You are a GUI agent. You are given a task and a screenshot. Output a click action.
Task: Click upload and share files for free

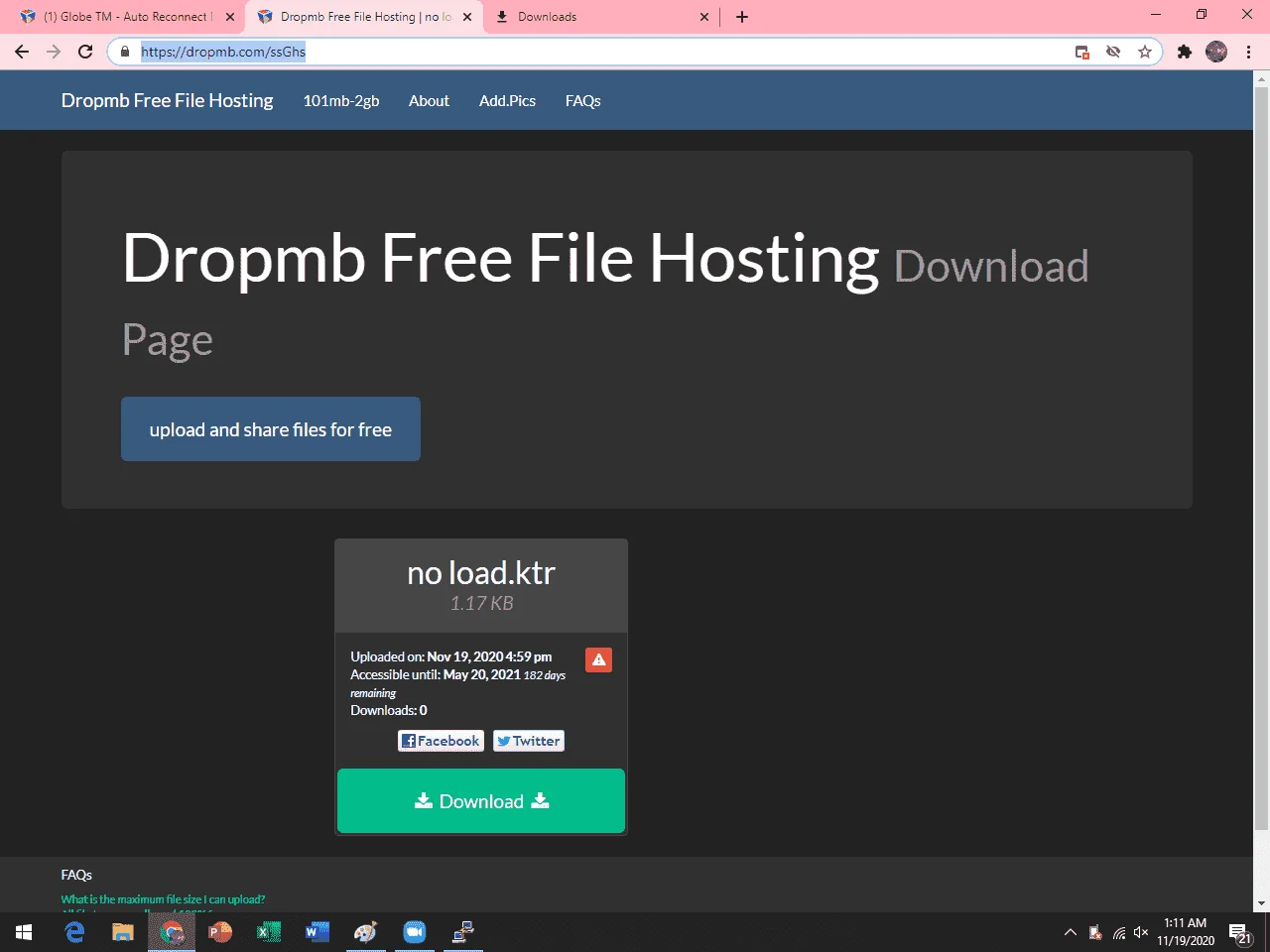(271, 429)
